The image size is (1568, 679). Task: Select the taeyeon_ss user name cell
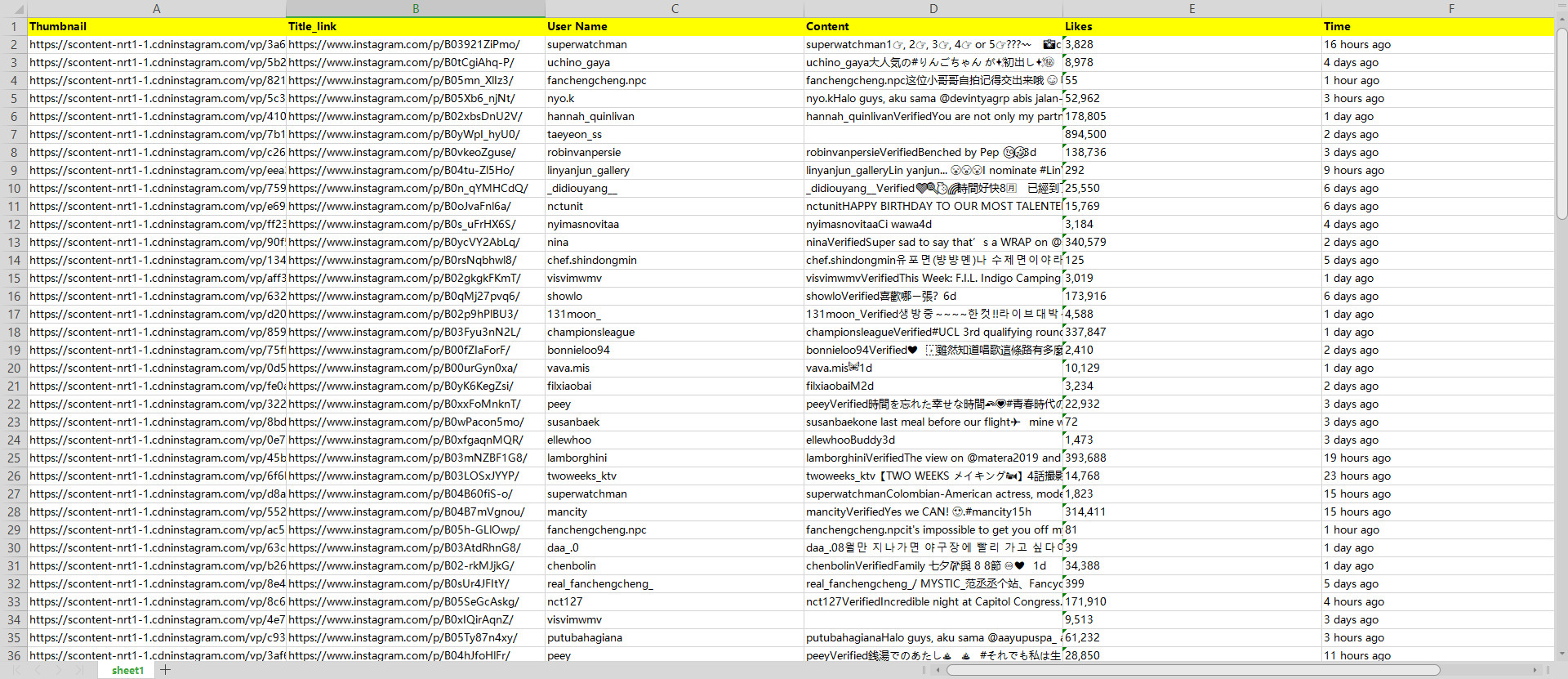coord(675,134)
